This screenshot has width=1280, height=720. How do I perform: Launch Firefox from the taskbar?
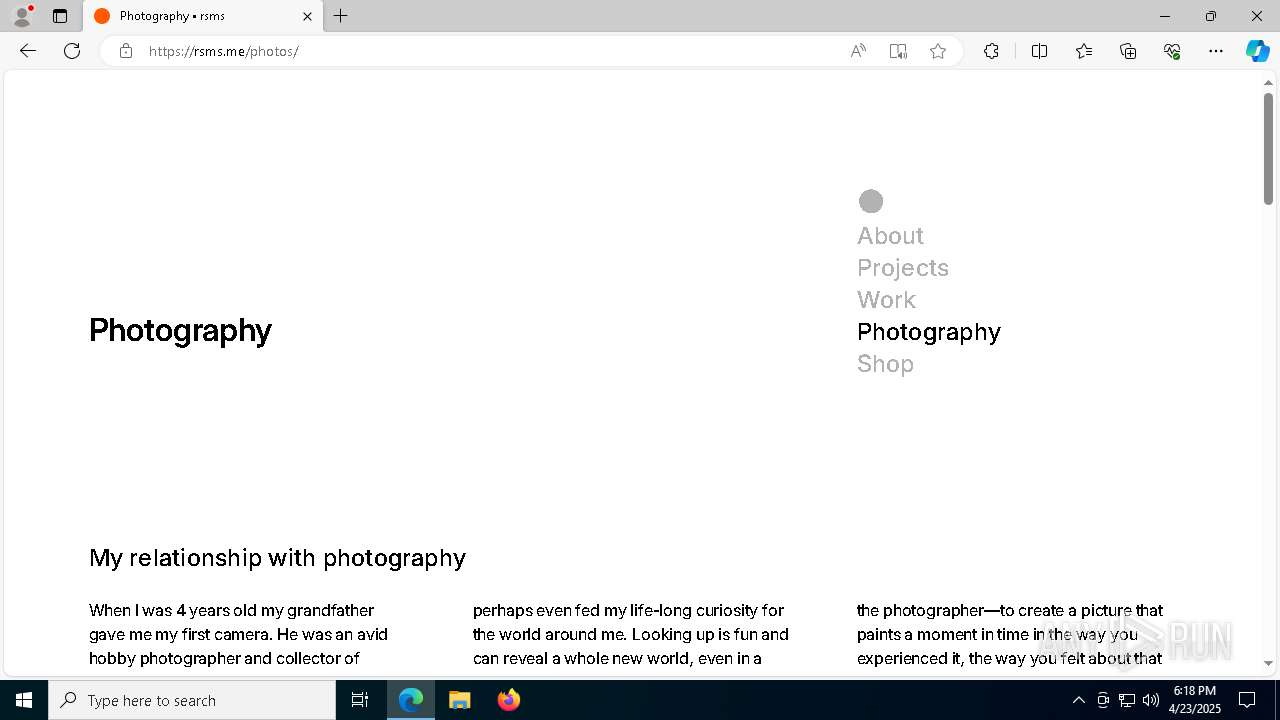click(x=508, y=700)
